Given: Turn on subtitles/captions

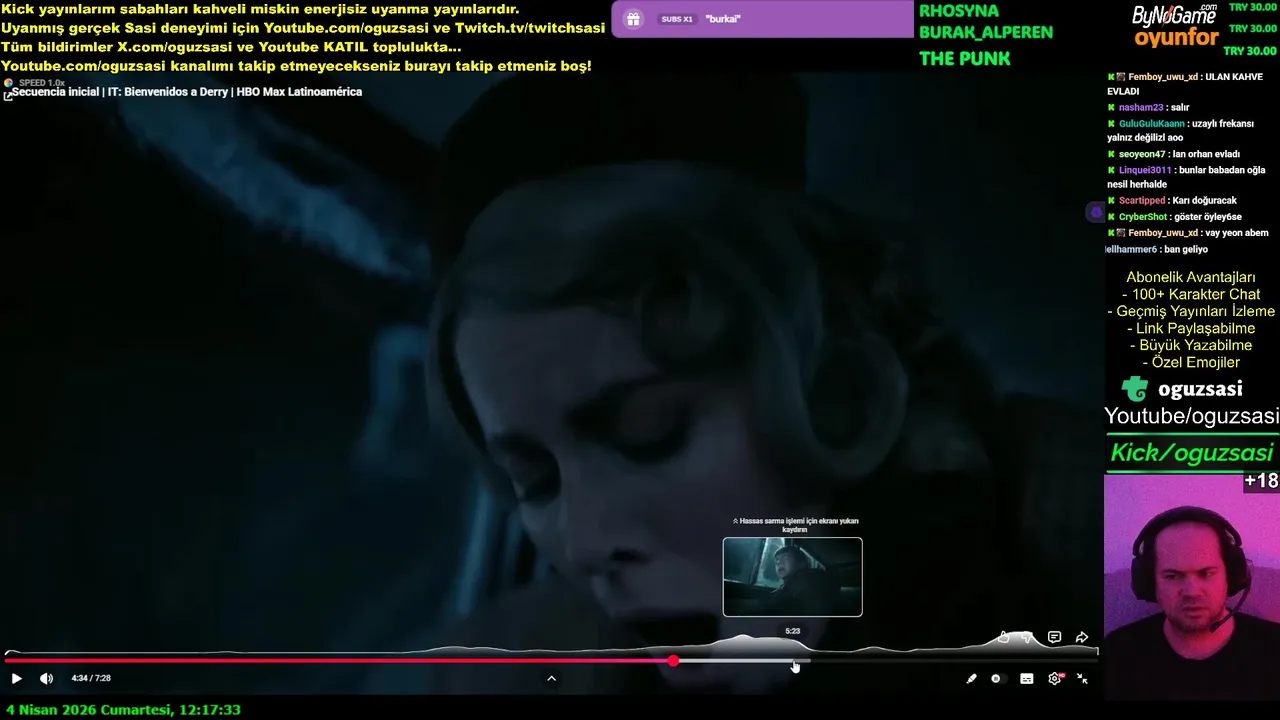Looking at the screenshot, I should pos(1026,678).
